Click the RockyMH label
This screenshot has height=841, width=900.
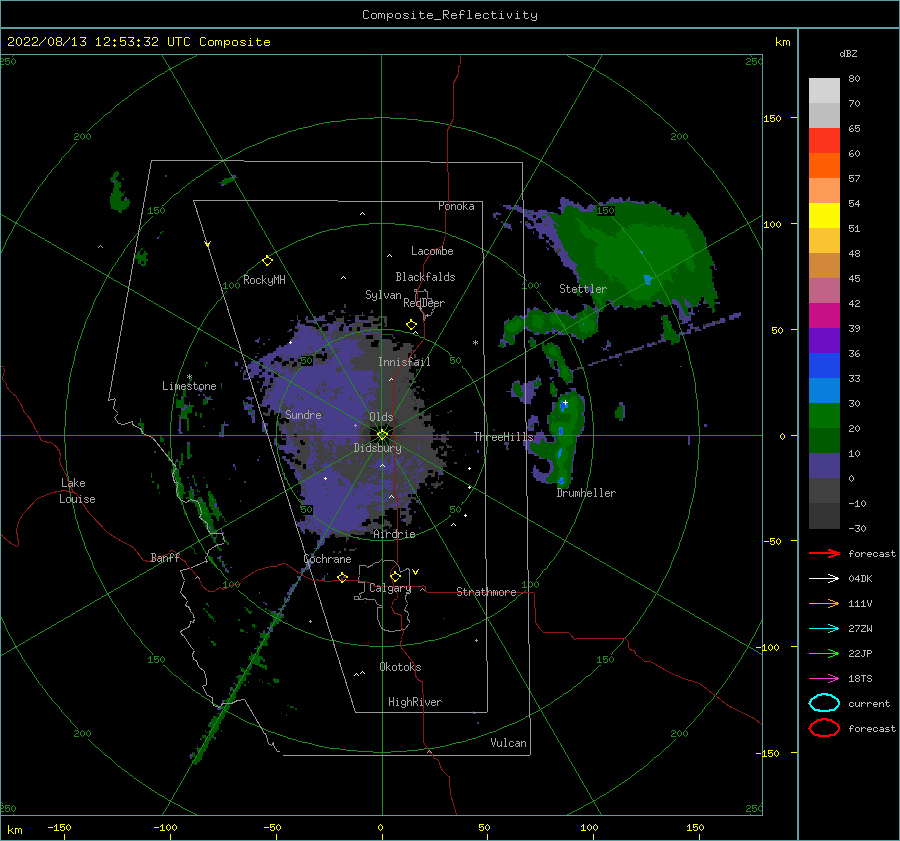click(264, 280)
